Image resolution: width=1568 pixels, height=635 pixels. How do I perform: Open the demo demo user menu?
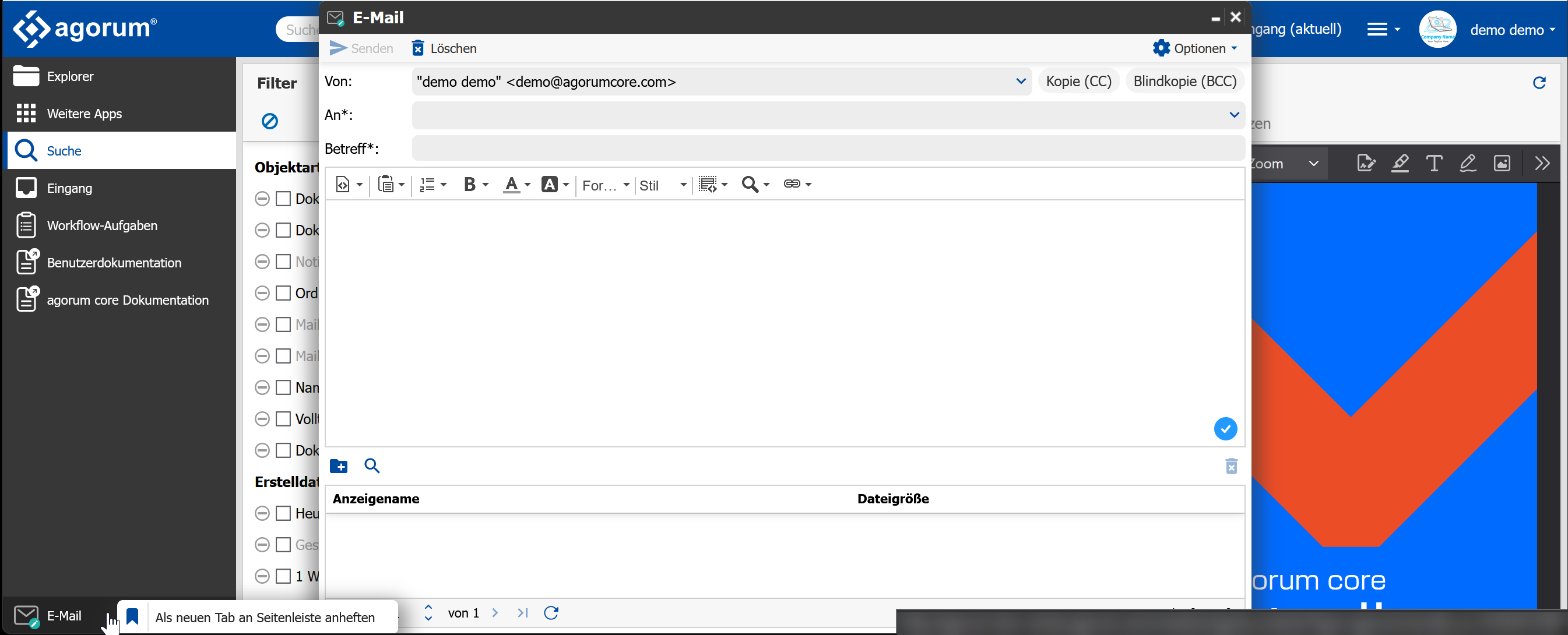click(1512, 30)
